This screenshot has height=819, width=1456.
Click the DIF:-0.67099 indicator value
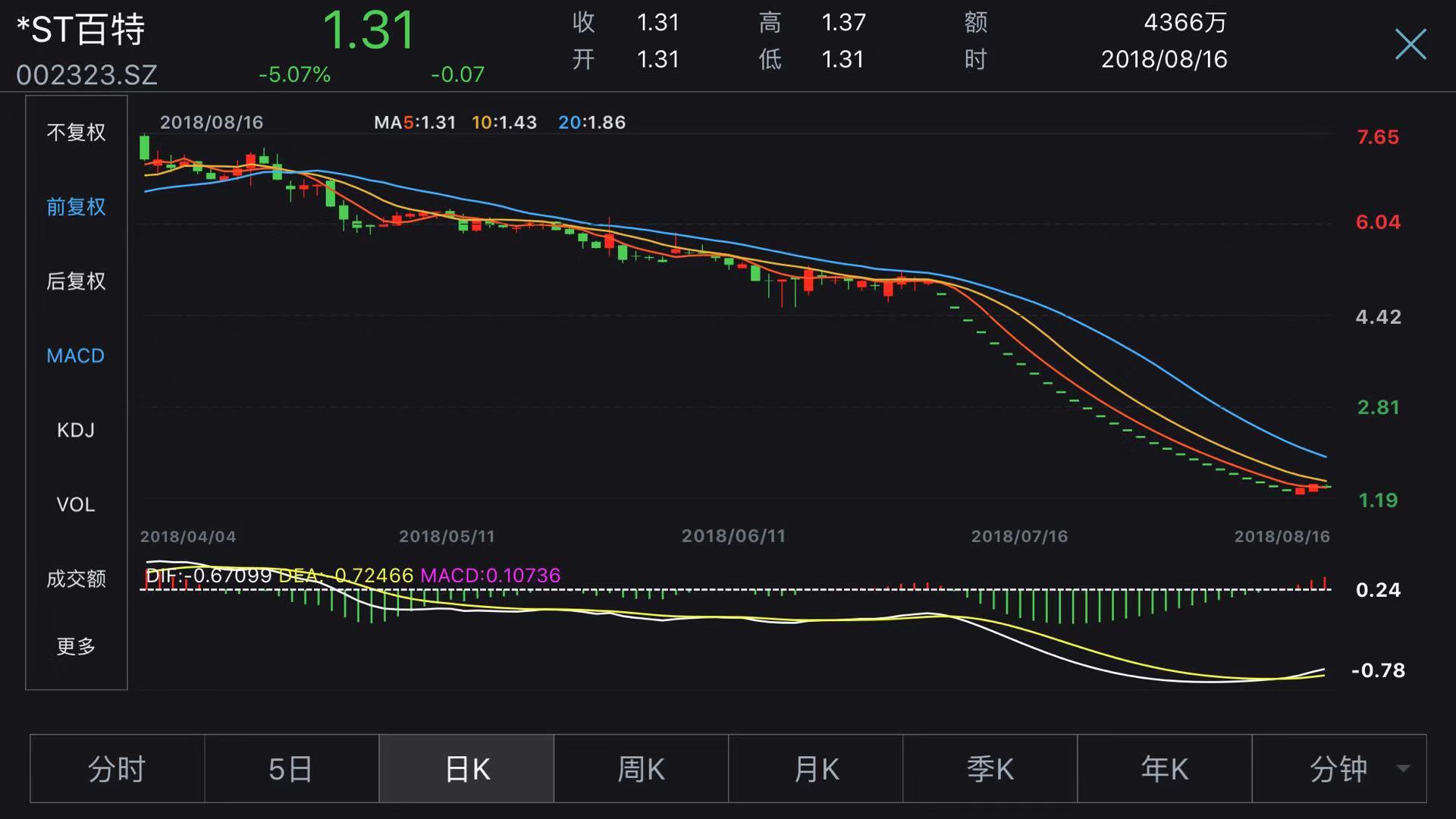pyautogui.click(x=209, y=576)
